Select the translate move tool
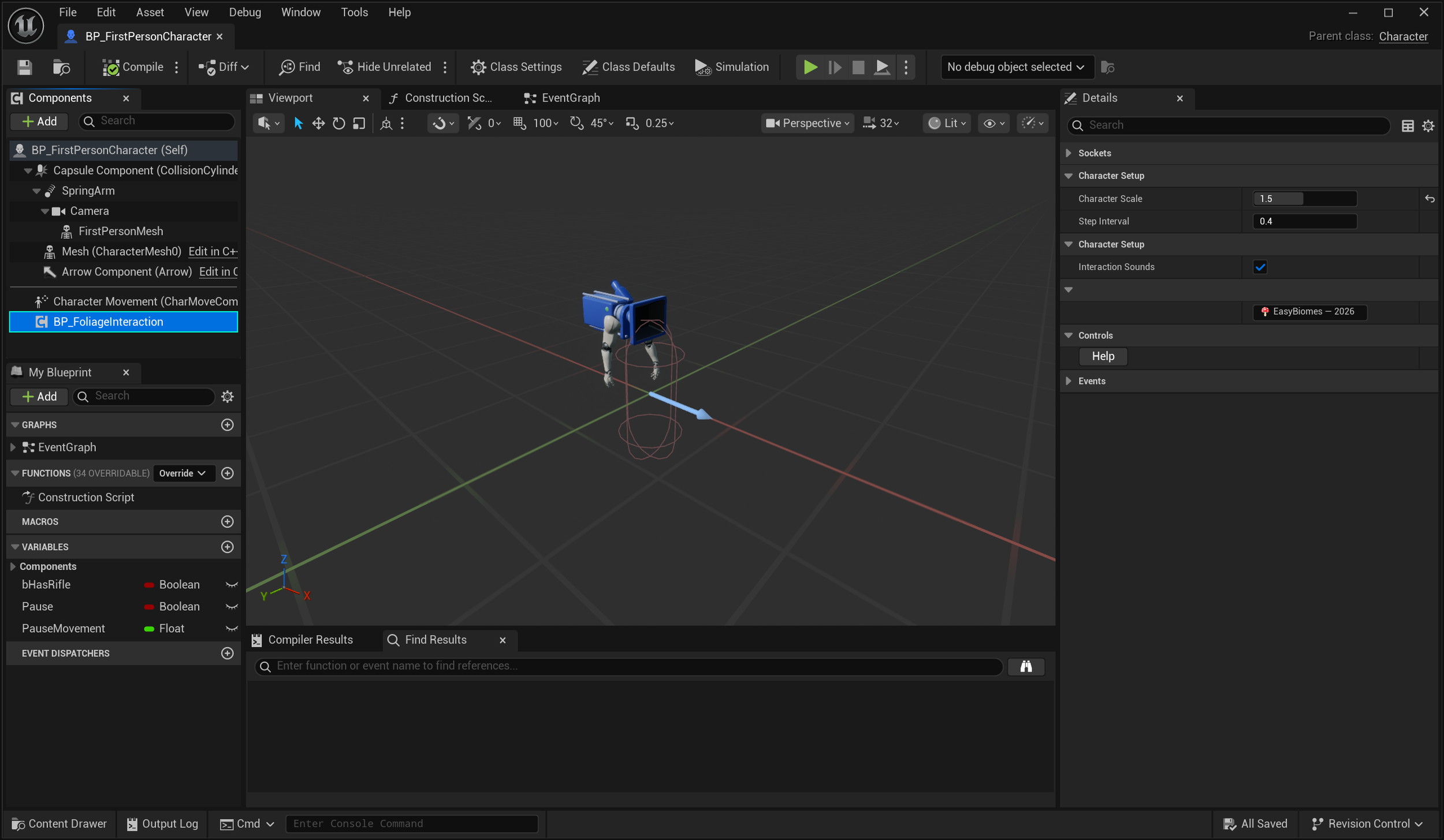The width and height of the screenshot is (1444, 840). pos(318,123)
